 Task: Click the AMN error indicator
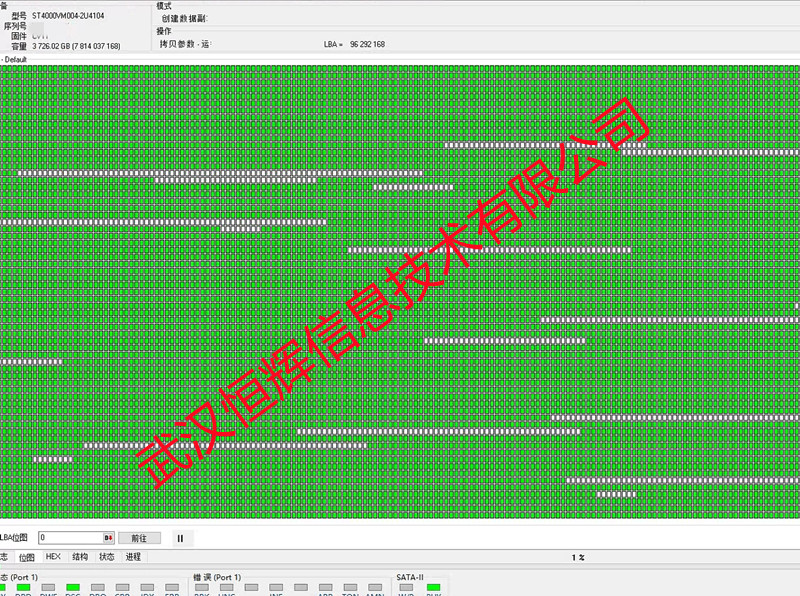(375, 588)
